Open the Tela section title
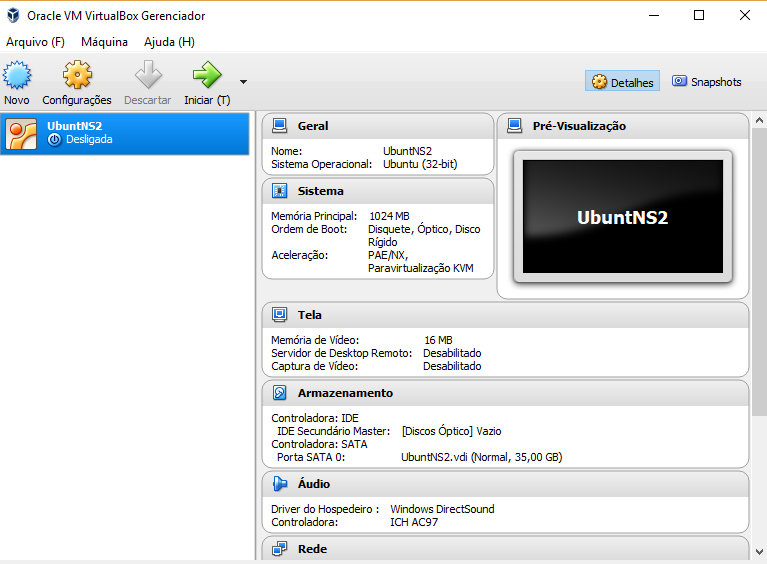Screen dimensions: 767x564 click(x=310, y=315)
